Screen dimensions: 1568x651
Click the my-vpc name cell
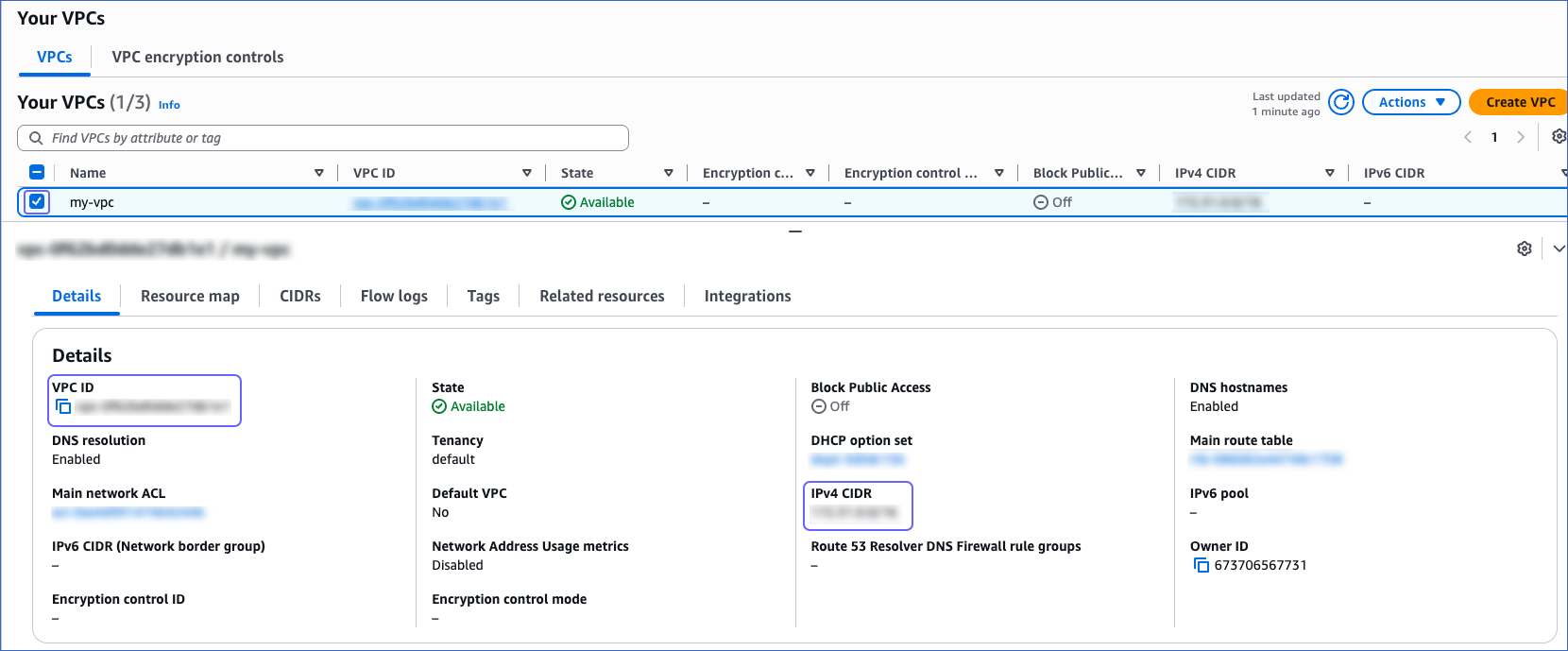92,202
